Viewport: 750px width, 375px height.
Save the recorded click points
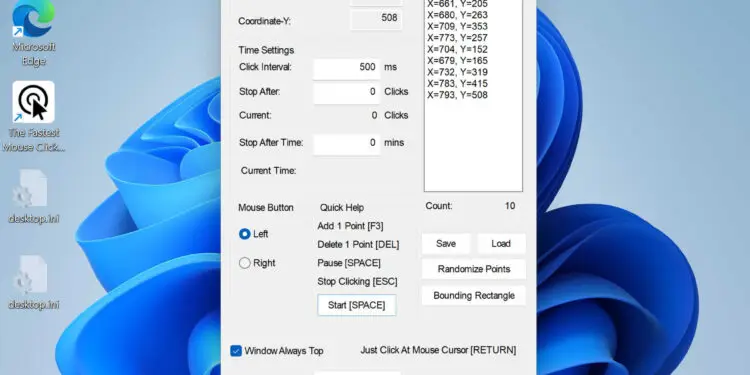click(x=446, y=243)
